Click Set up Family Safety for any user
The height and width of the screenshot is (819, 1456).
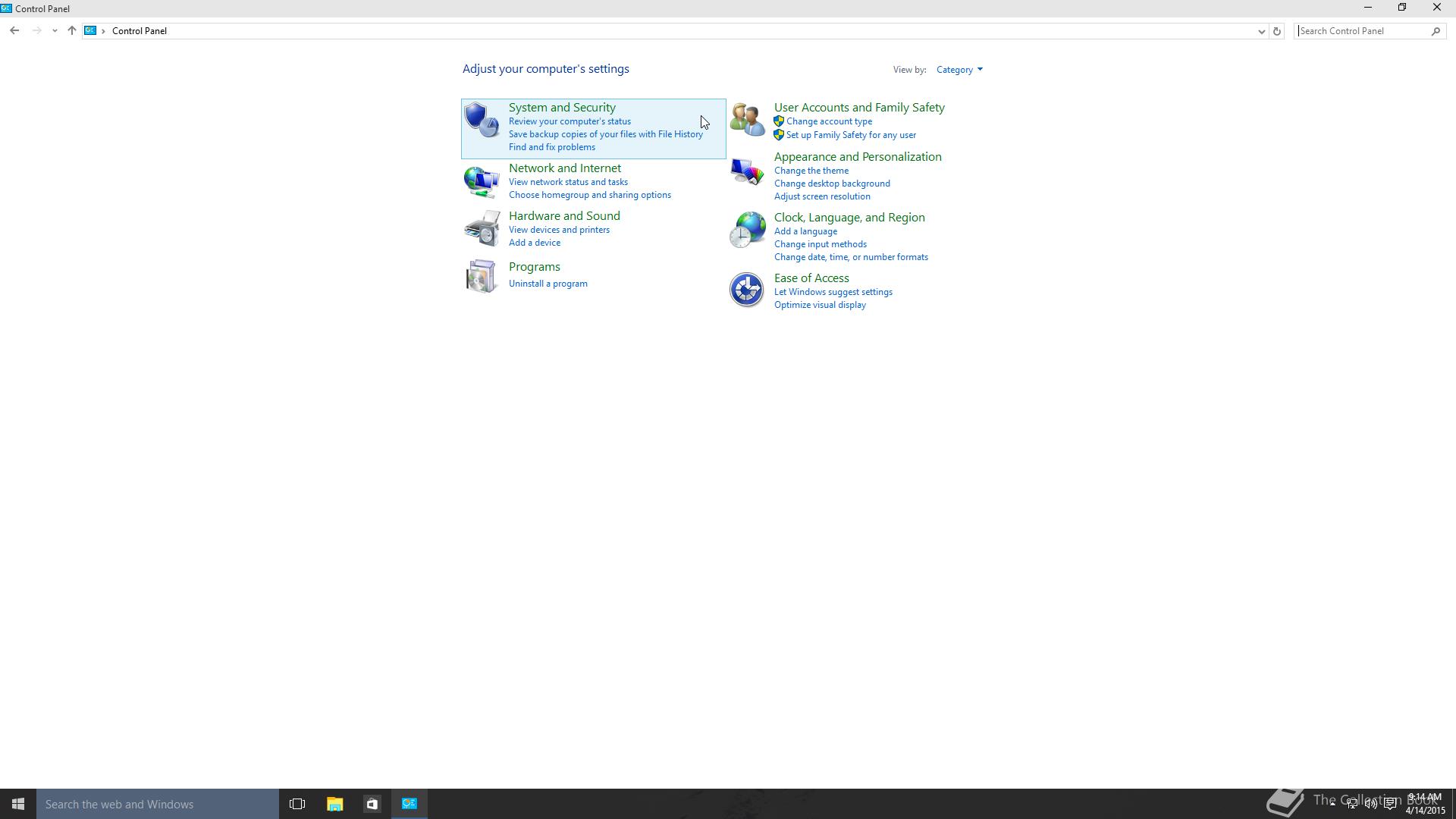pyautogui.click(x=851, y=135)
